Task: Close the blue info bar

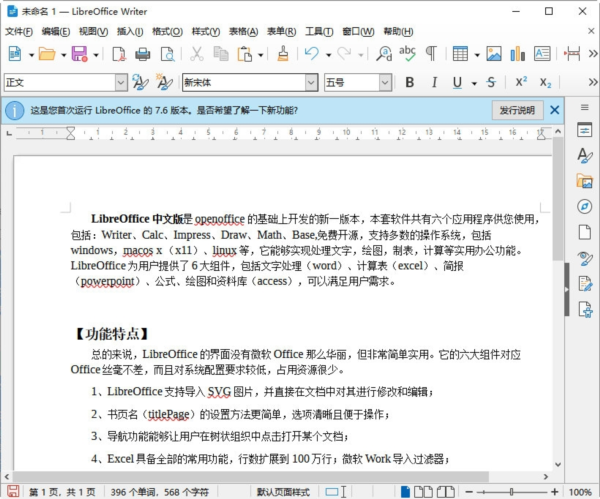Action: [x=554, y=111]
